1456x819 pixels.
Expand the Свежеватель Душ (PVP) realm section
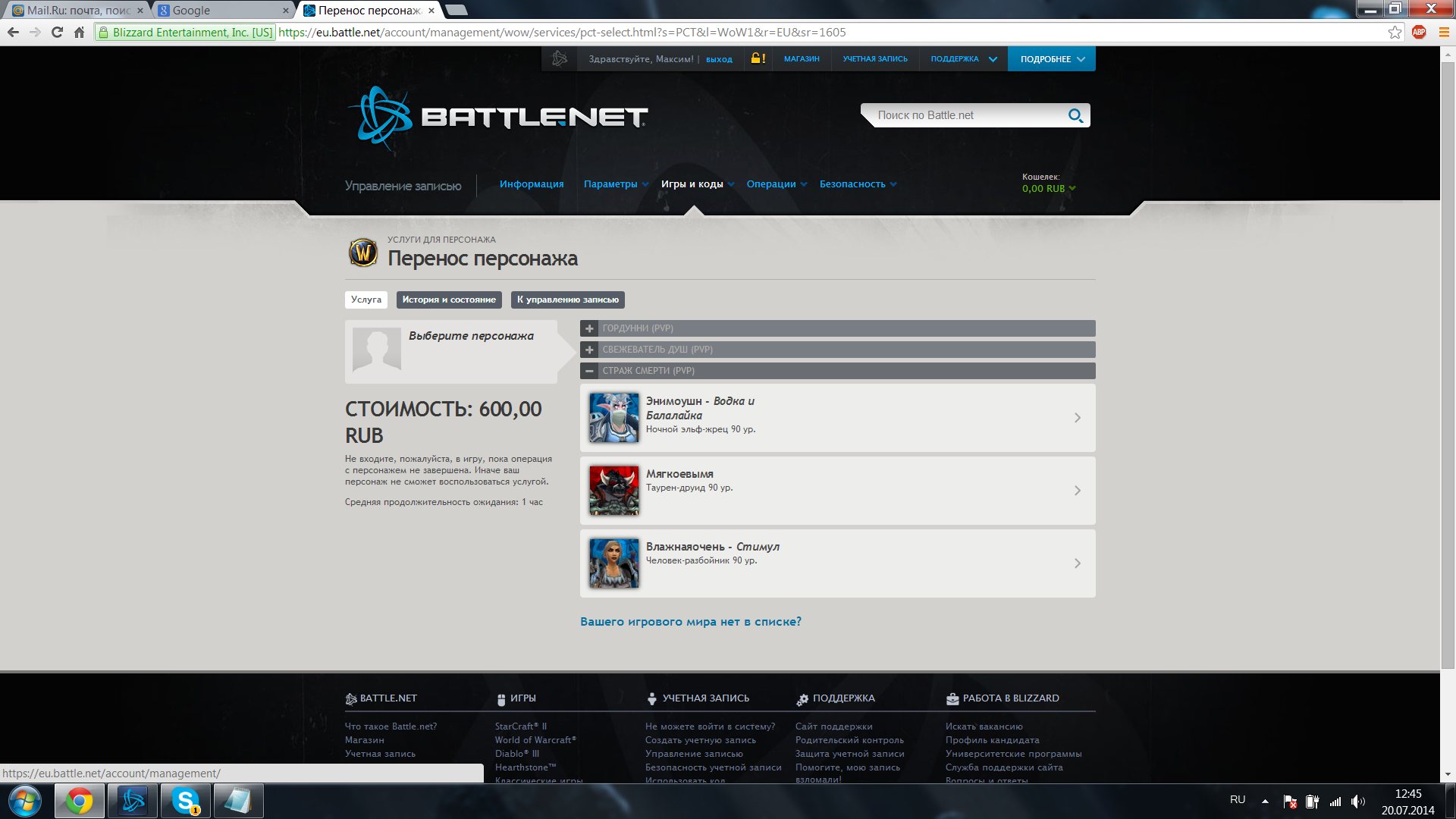pyautogui.click(x=590, y=350)
